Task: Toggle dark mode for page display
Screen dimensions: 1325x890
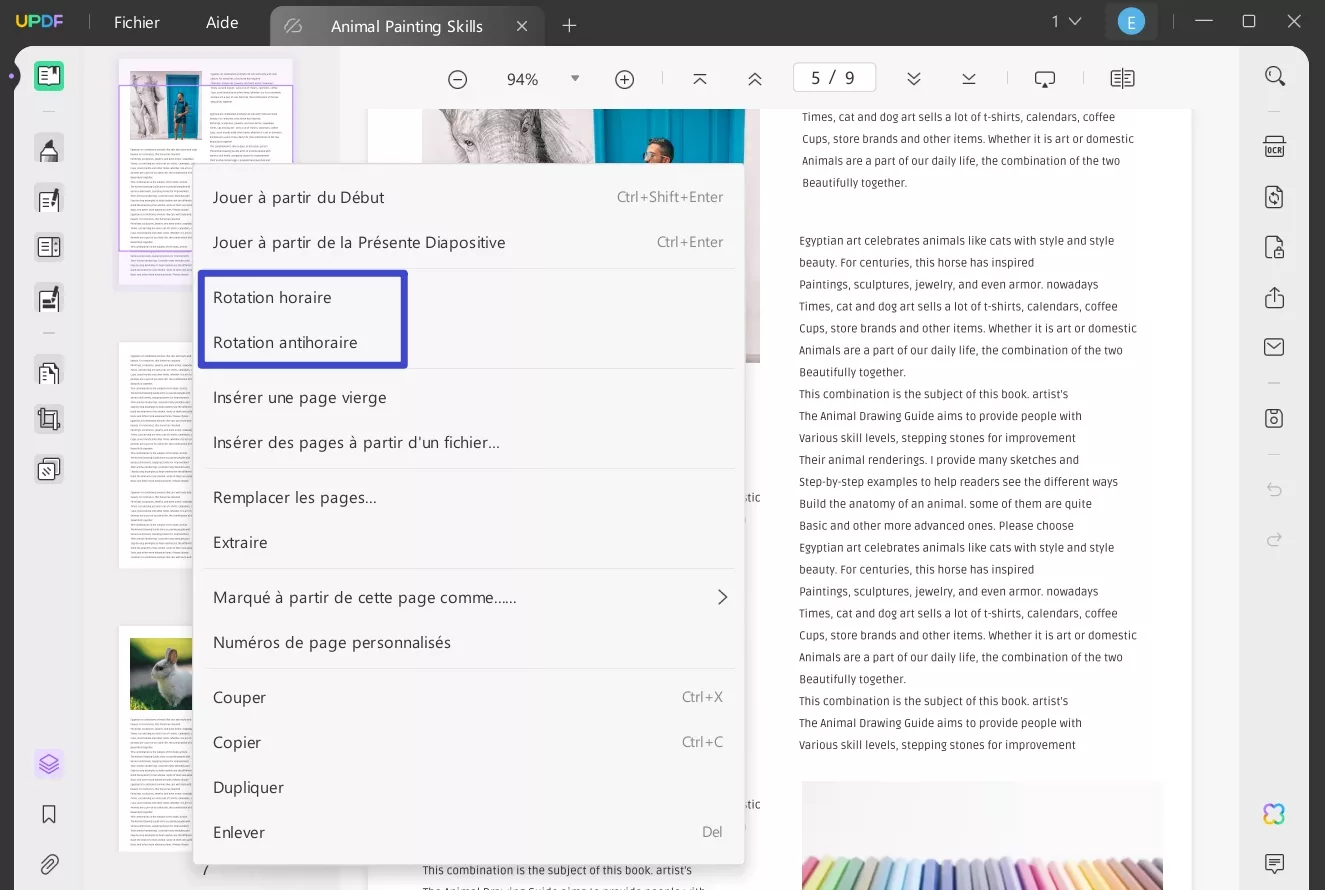Action: pos(1044,77)
